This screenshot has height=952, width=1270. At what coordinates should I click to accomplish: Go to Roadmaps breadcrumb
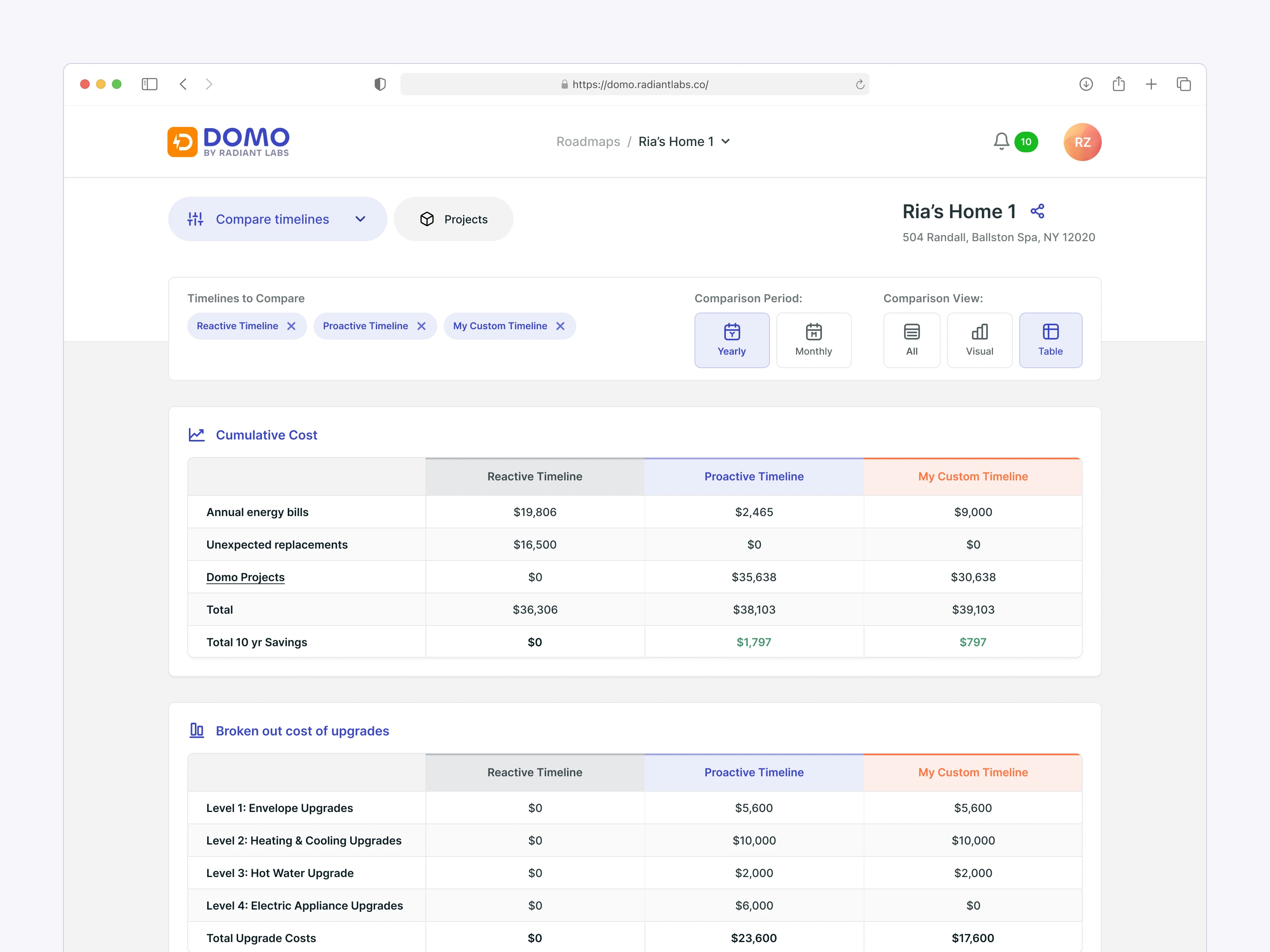pos(587,142)
